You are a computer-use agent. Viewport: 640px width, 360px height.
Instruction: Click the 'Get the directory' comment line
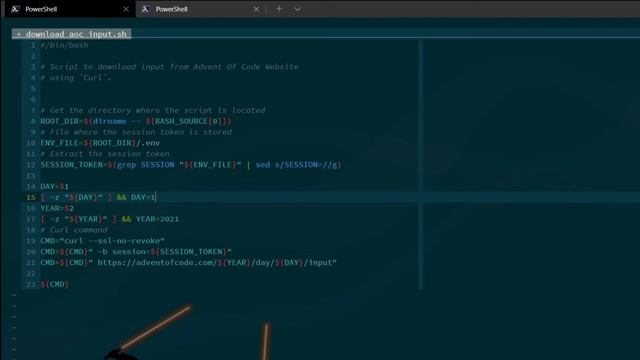[x=153, y=110]
